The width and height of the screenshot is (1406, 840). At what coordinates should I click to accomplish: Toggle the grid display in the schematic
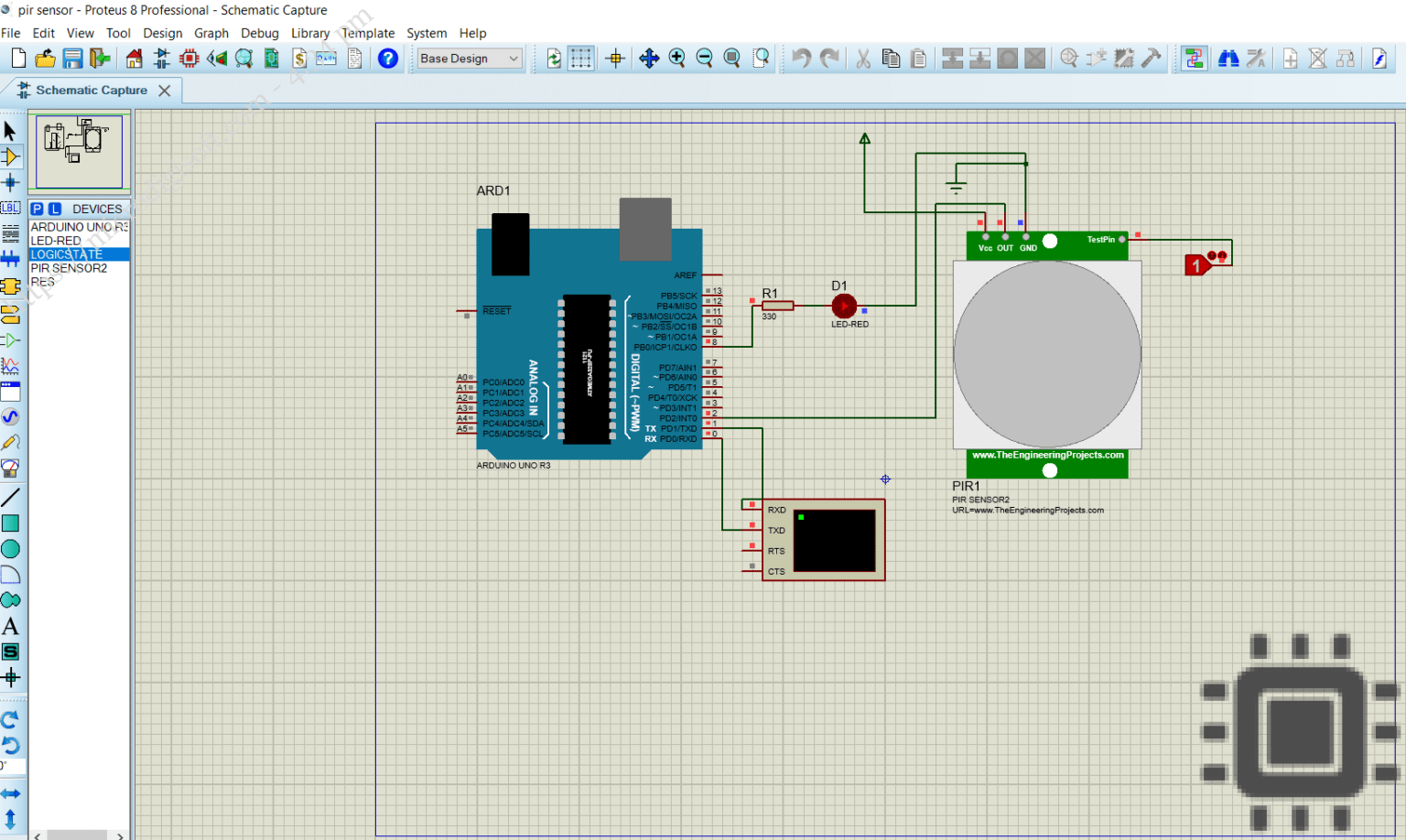[x=582, y=58]
